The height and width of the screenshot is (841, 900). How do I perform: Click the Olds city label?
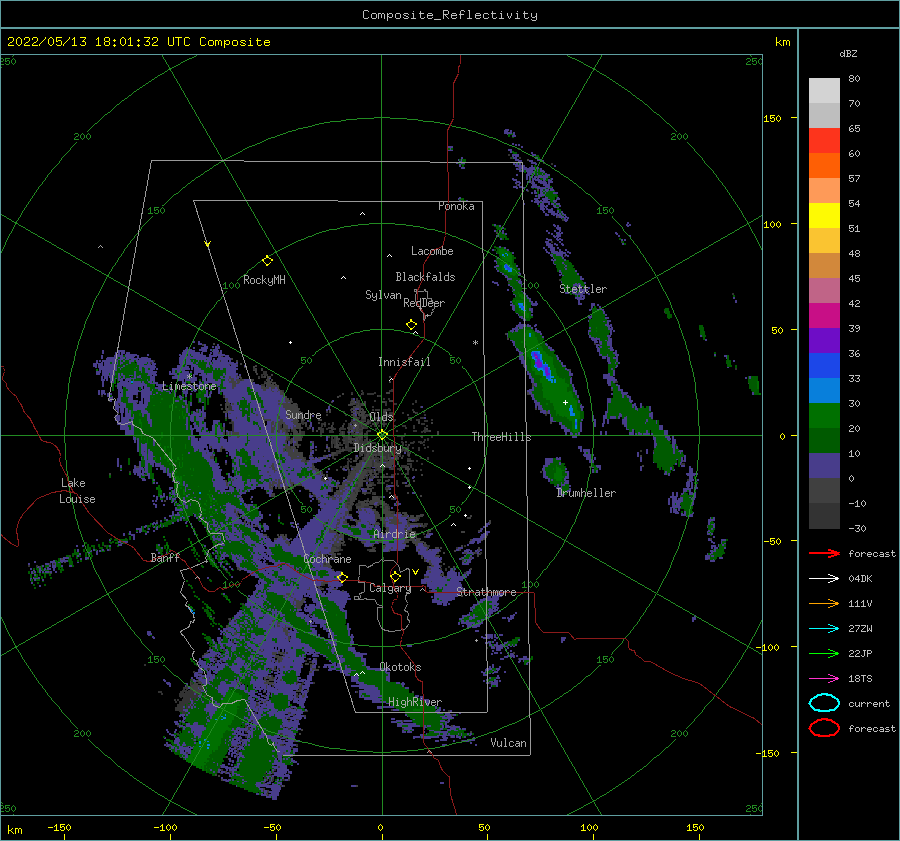pyautogui.click(x=381, y=416)
